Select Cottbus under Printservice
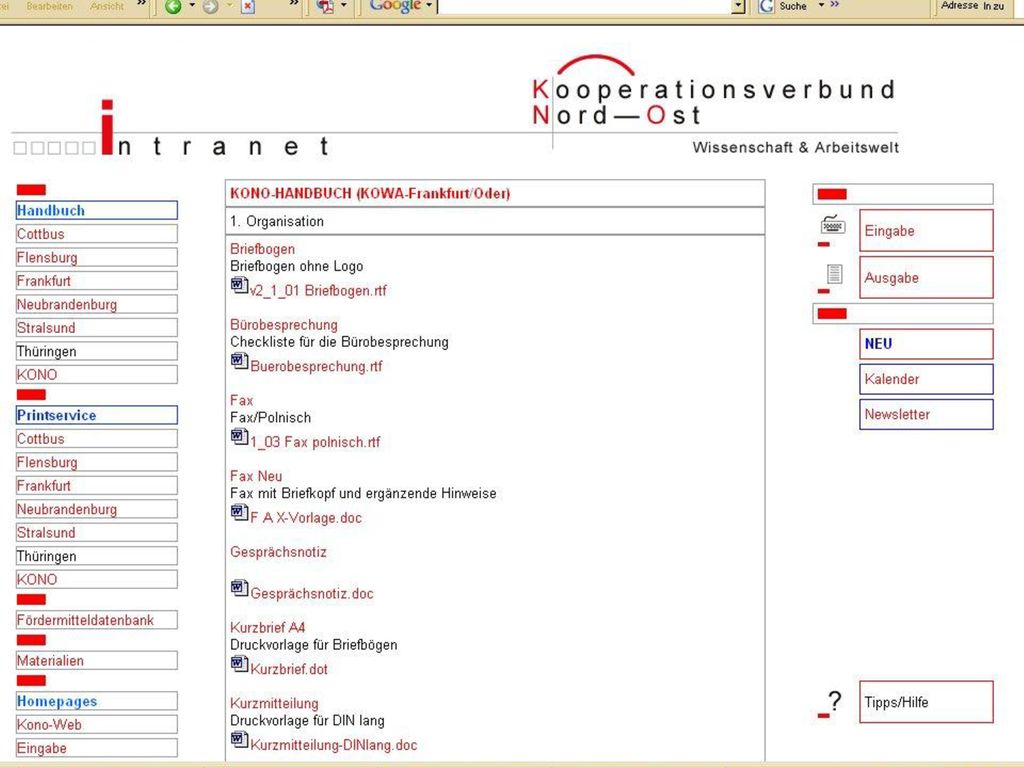 [x=97, y=439]
